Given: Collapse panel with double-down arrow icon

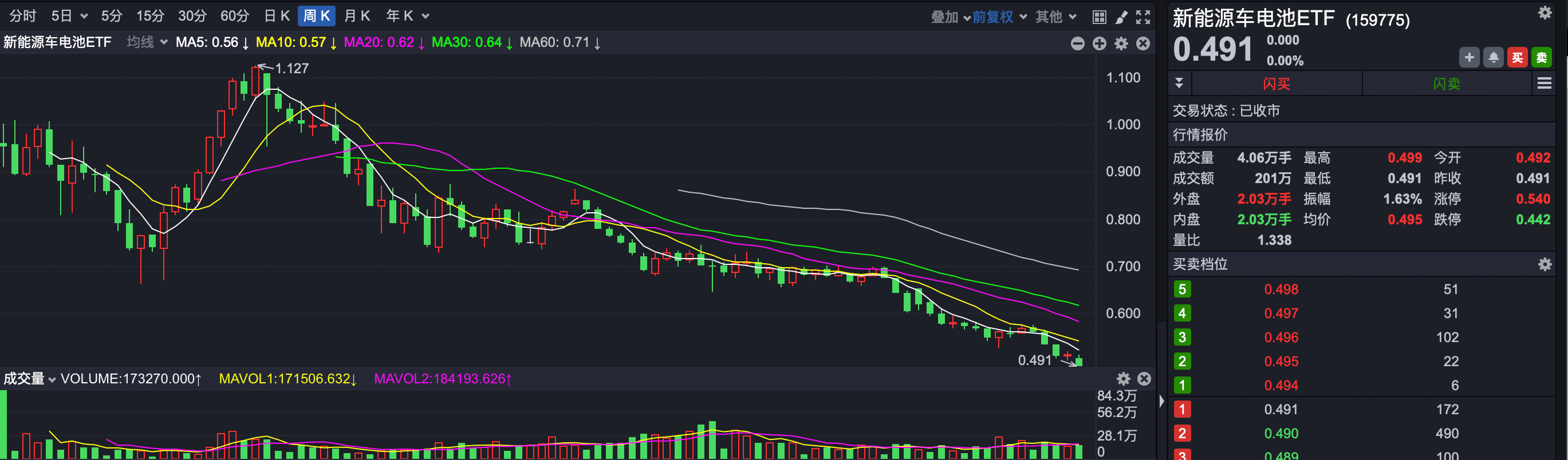Looking at the screenshot, I should click(1180, 84).
